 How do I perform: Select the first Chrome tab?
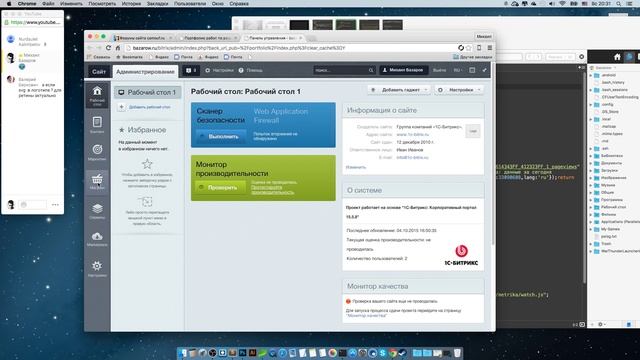coord(143,38)
